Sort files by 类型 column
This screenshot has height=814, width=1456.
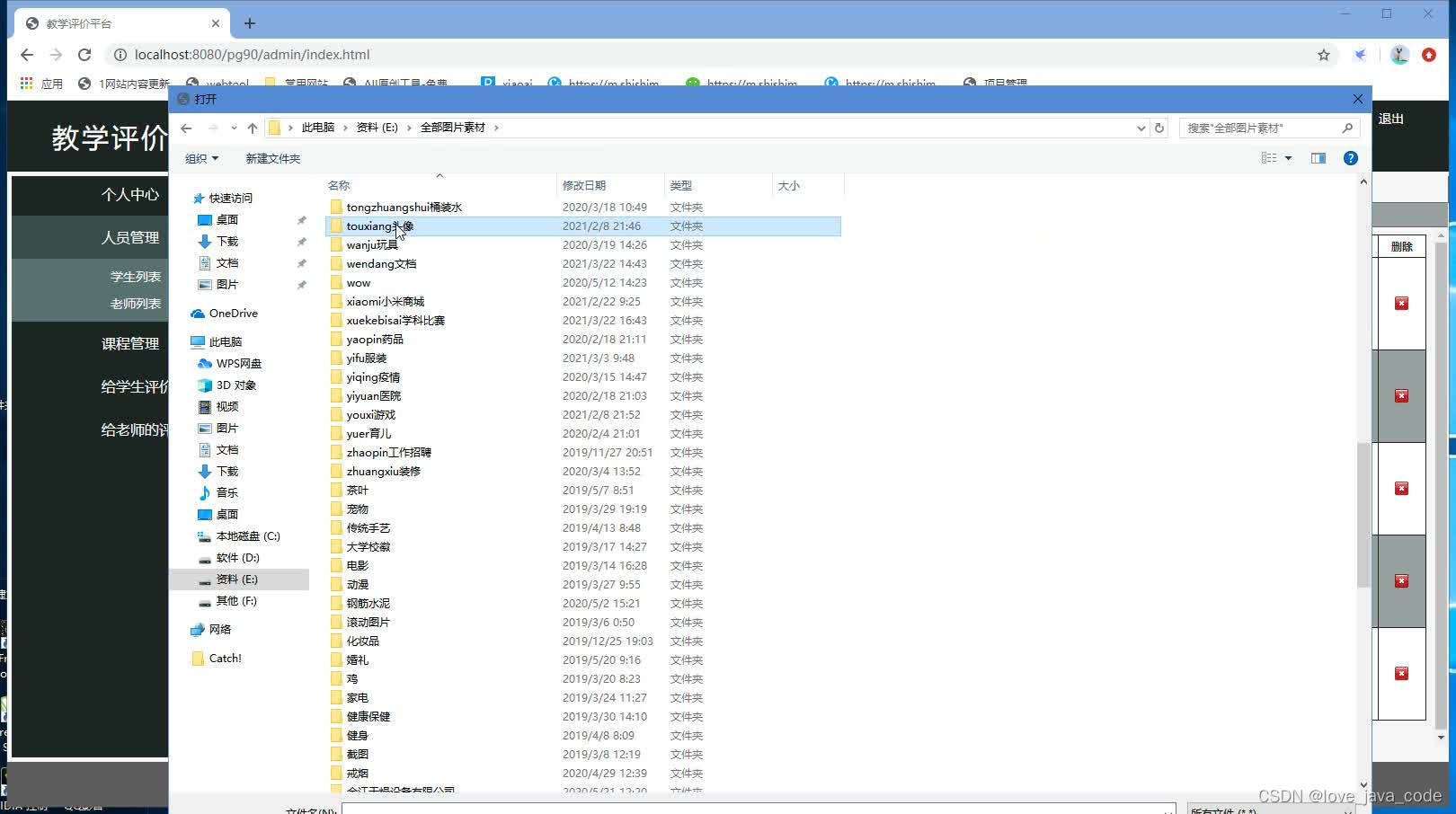click(x=719, y=186)
